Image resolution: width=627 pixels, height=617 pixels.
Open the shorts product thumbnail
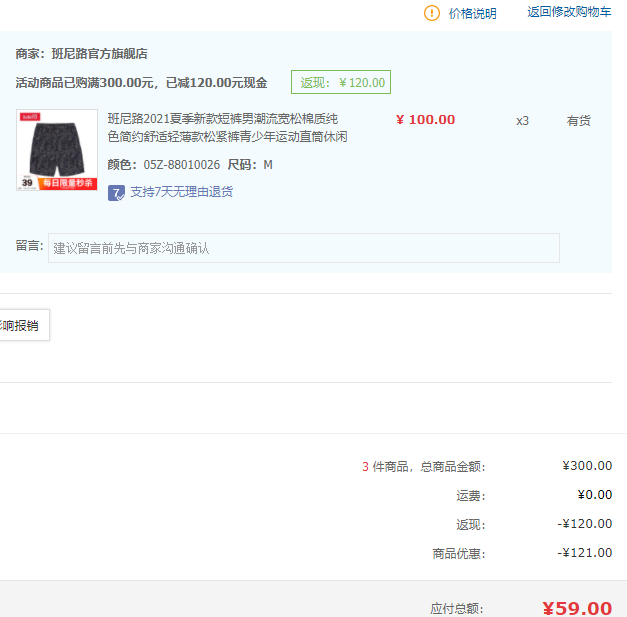[57, 150]
